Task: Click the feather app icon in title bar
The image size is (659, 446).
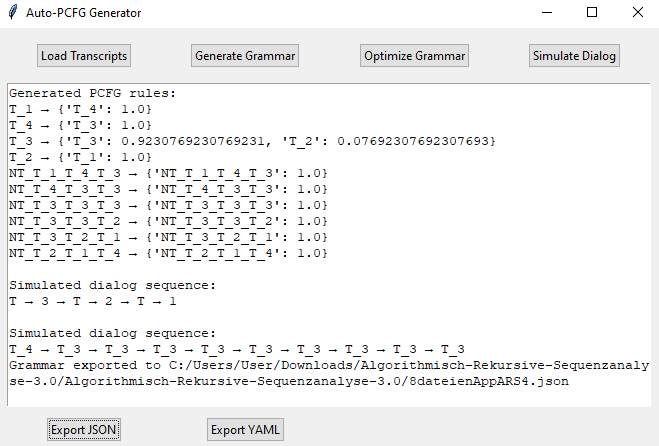Action: coord(12,13)
